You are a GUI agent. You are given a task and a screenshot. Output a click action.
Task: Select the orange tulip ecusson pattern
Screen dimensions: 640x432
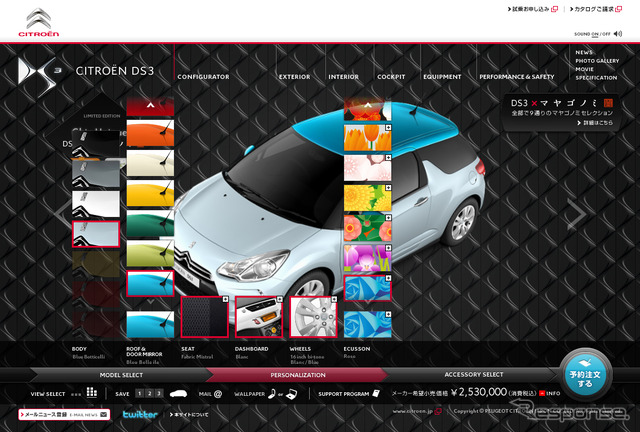point(367,138)
